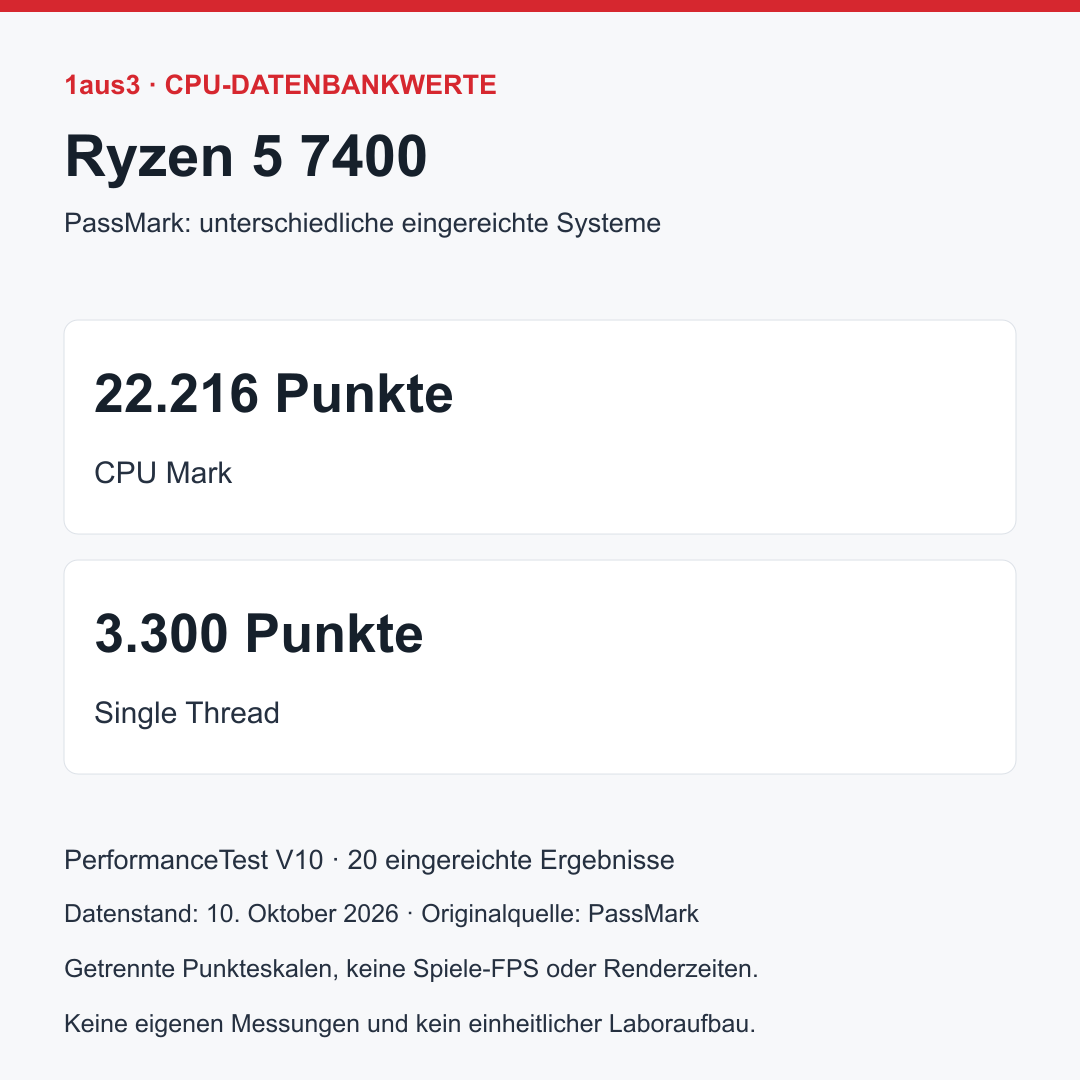
Task: Click 'PerformanceTest V10 · 20 eingereichte Ergebnisse' line
Action: pyautogui.click(x=369, y=860)
